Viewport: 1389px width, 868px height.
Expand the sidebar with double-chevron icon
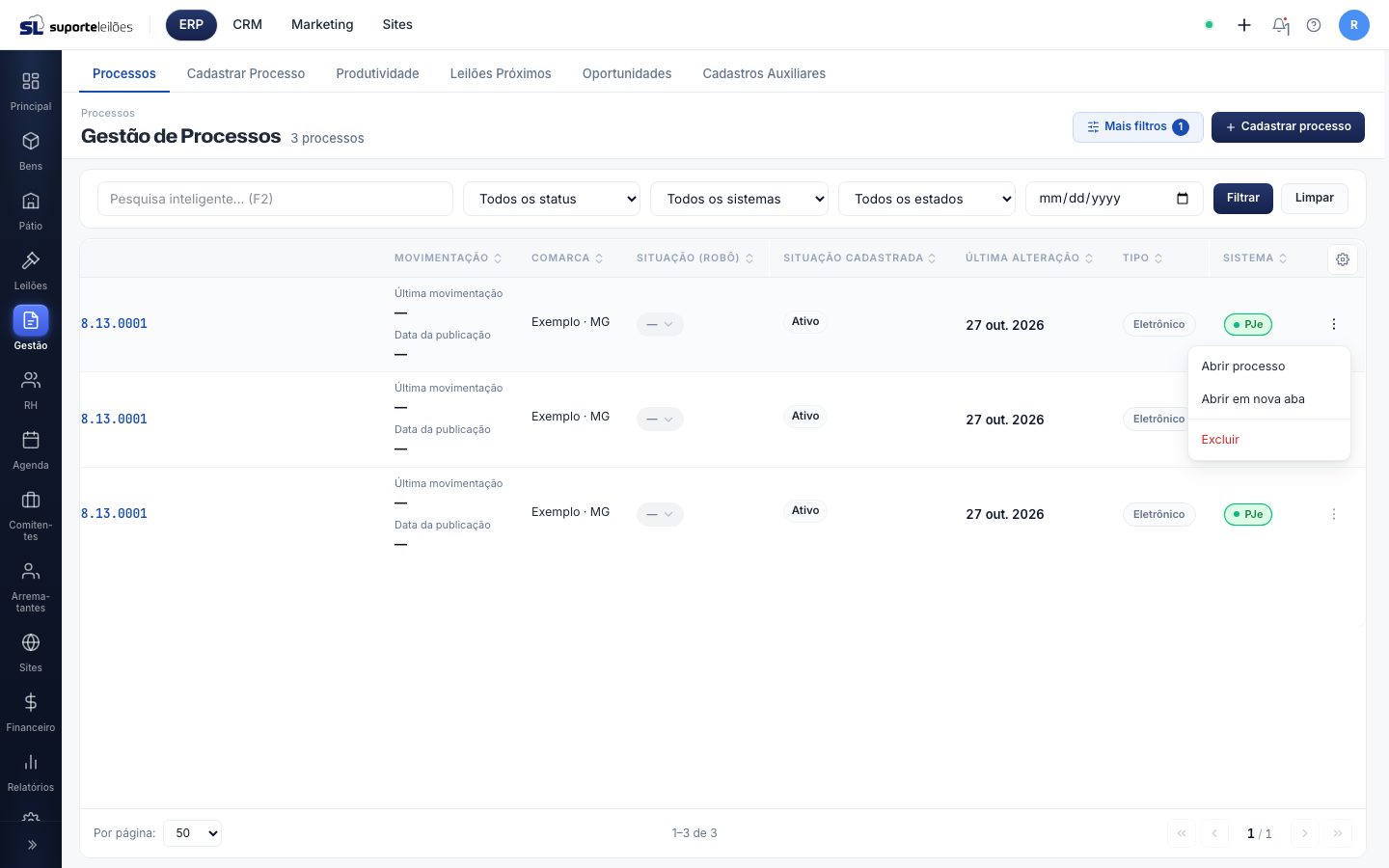pyautogui.click(x=31, y=845)
